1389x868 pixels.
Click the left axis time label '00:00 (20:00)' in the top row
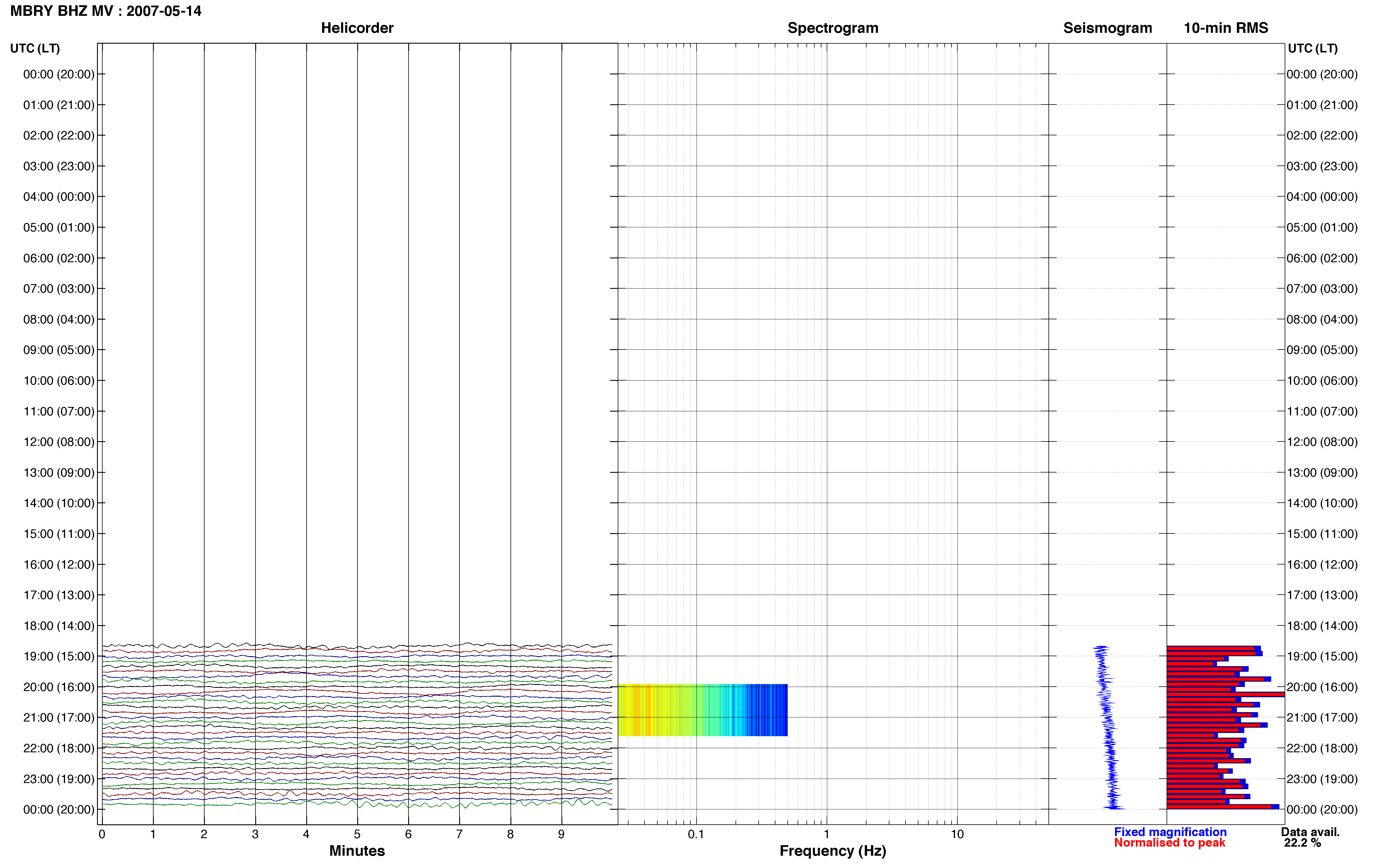tap(59, 74)
